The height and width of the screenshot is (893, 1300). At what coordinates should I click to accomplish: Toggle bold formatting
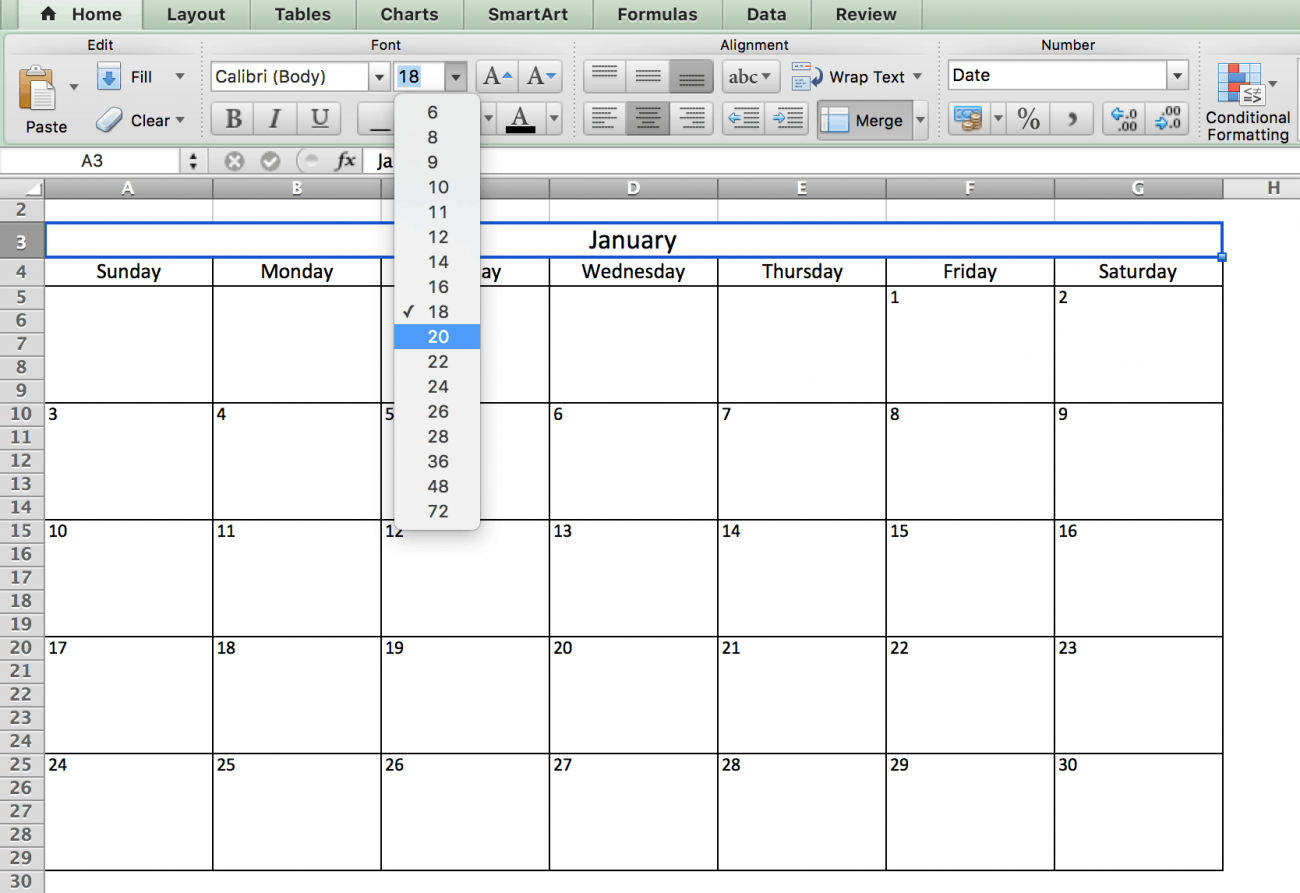click(x=232, y=119)
